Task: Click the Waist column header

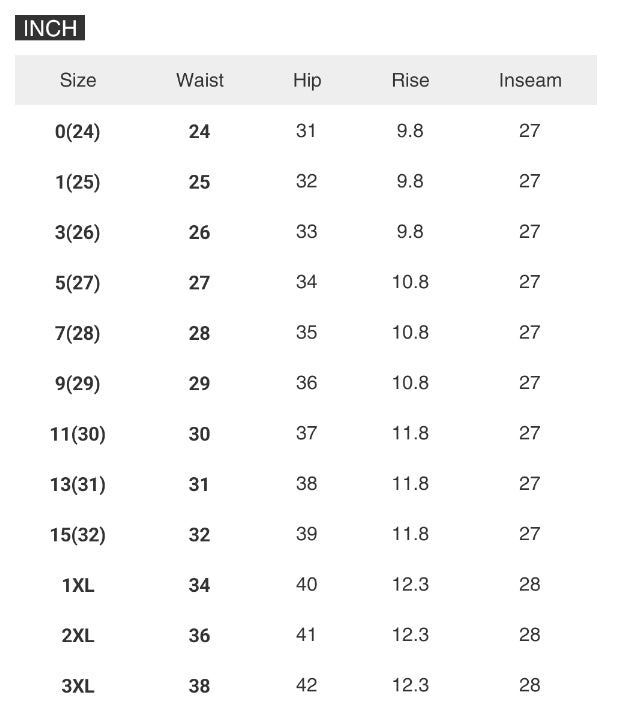Action: (x=200, y=80)
